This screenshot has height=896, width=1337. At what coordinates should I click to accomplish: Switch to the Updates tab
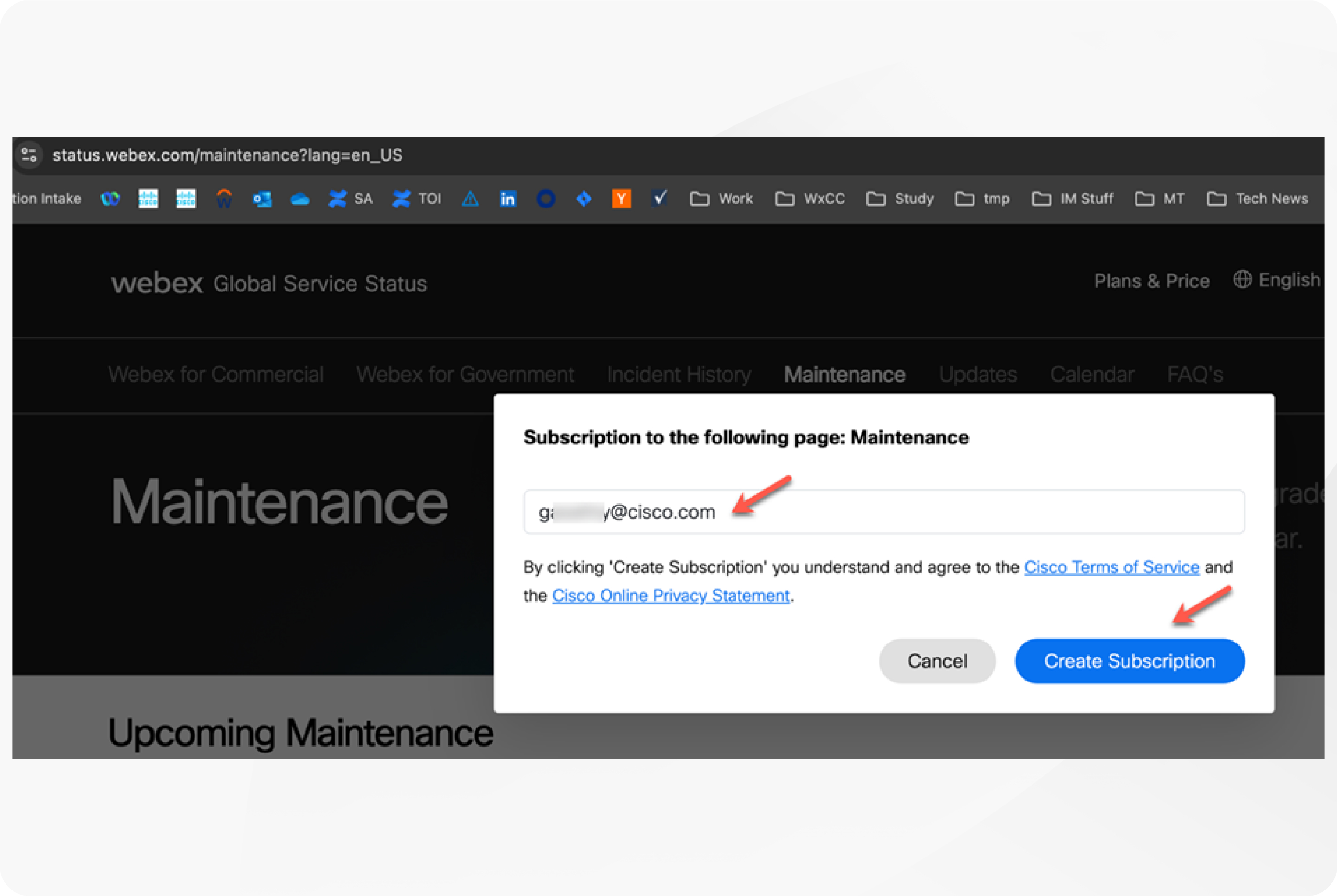(978, 375)
